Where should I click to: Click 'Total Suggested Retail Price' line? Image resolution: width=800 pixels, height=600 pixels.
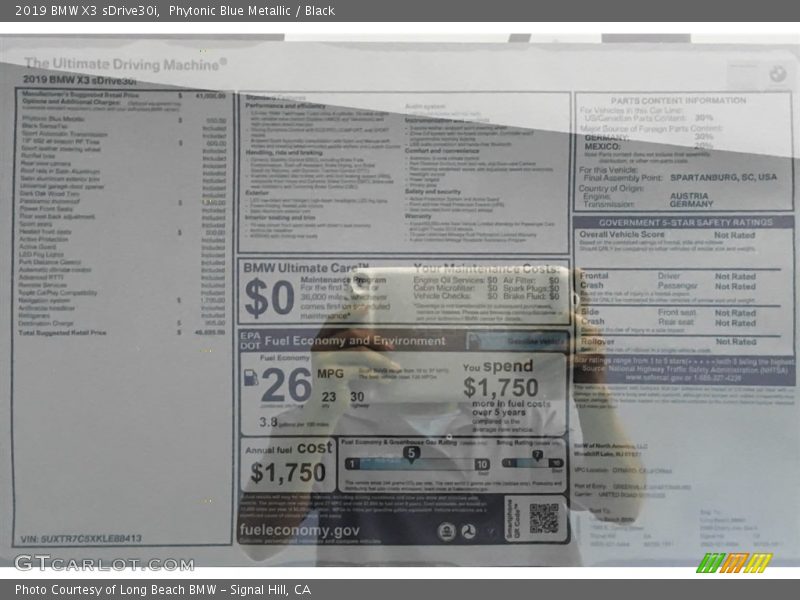click(x=122, y=333)
